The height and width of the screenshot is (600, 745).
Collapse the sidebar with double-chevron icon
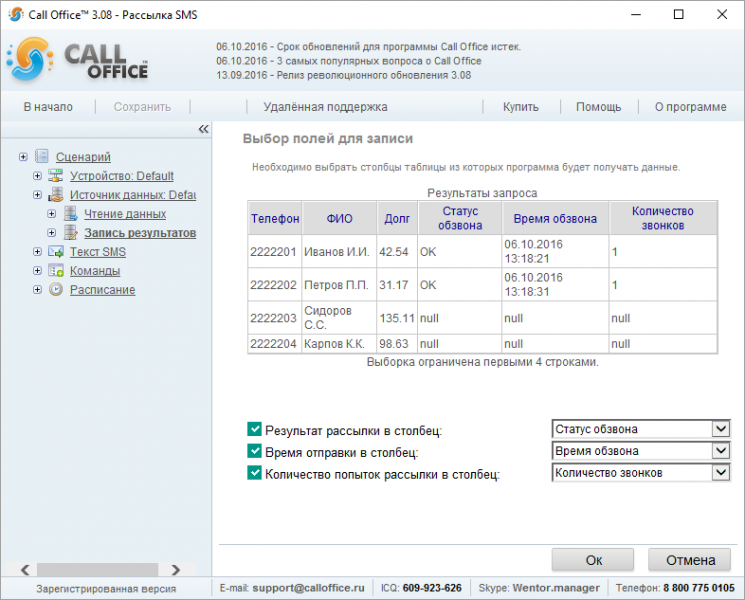point(203,129)
